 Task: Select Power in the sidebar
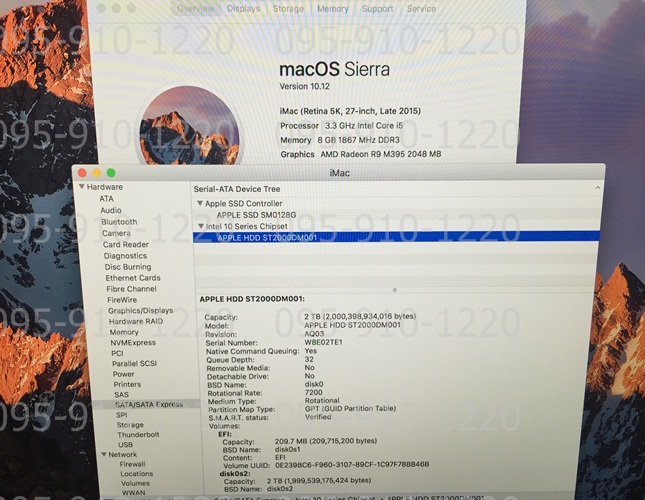123,374
